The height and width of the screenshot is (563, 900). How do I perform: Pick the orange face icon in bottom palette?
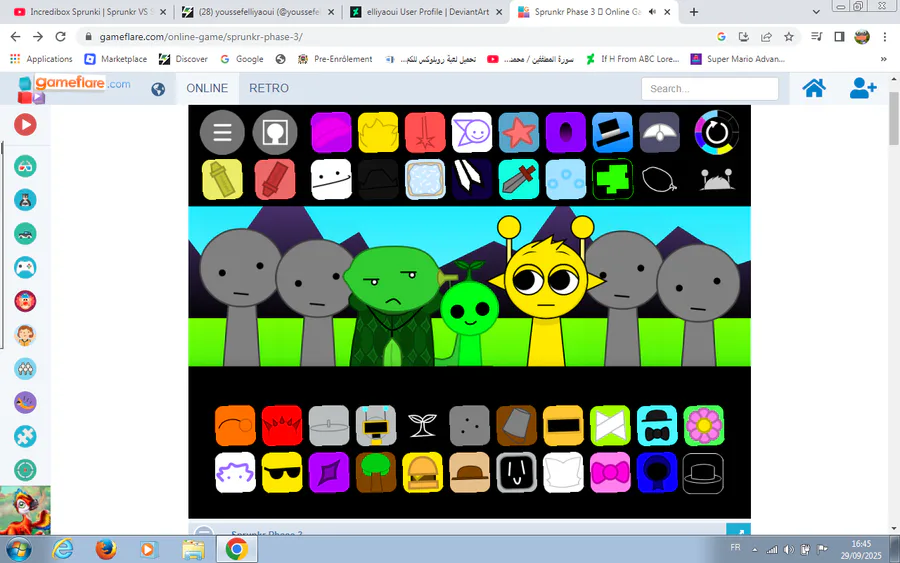[x=235, y=426]
